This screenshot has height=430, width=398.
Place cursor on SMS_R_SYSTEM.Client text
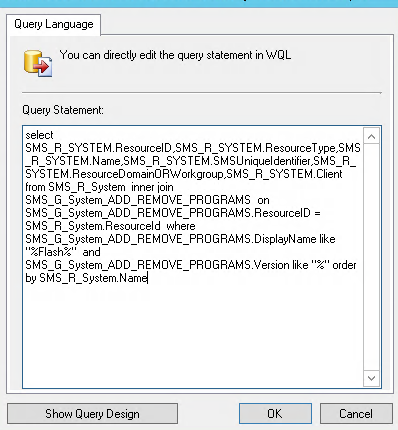tap(284, 174)
